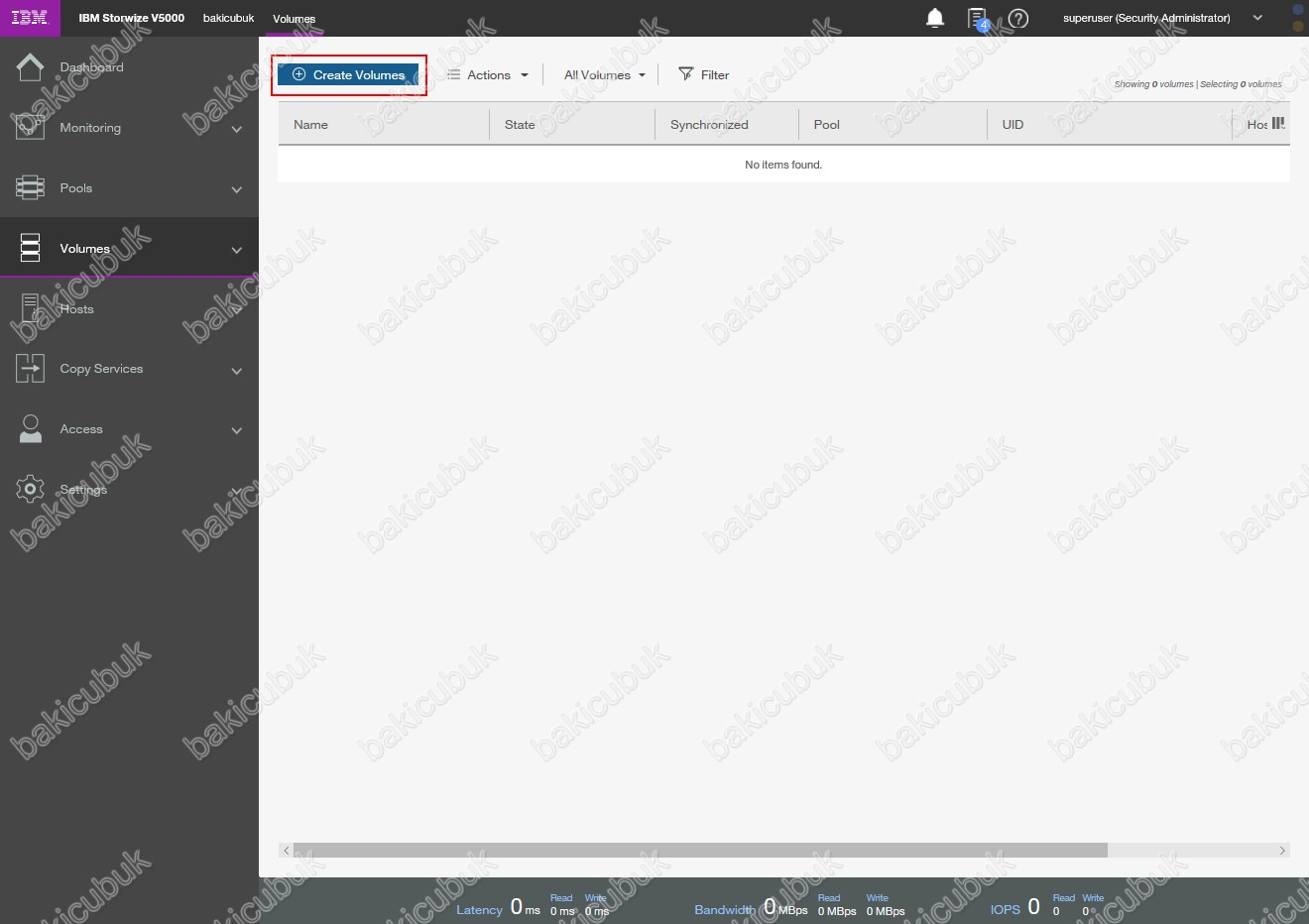Screen dimensions: 1309x924
Task: Open the All Volumes dropdown
Action: 604,75
